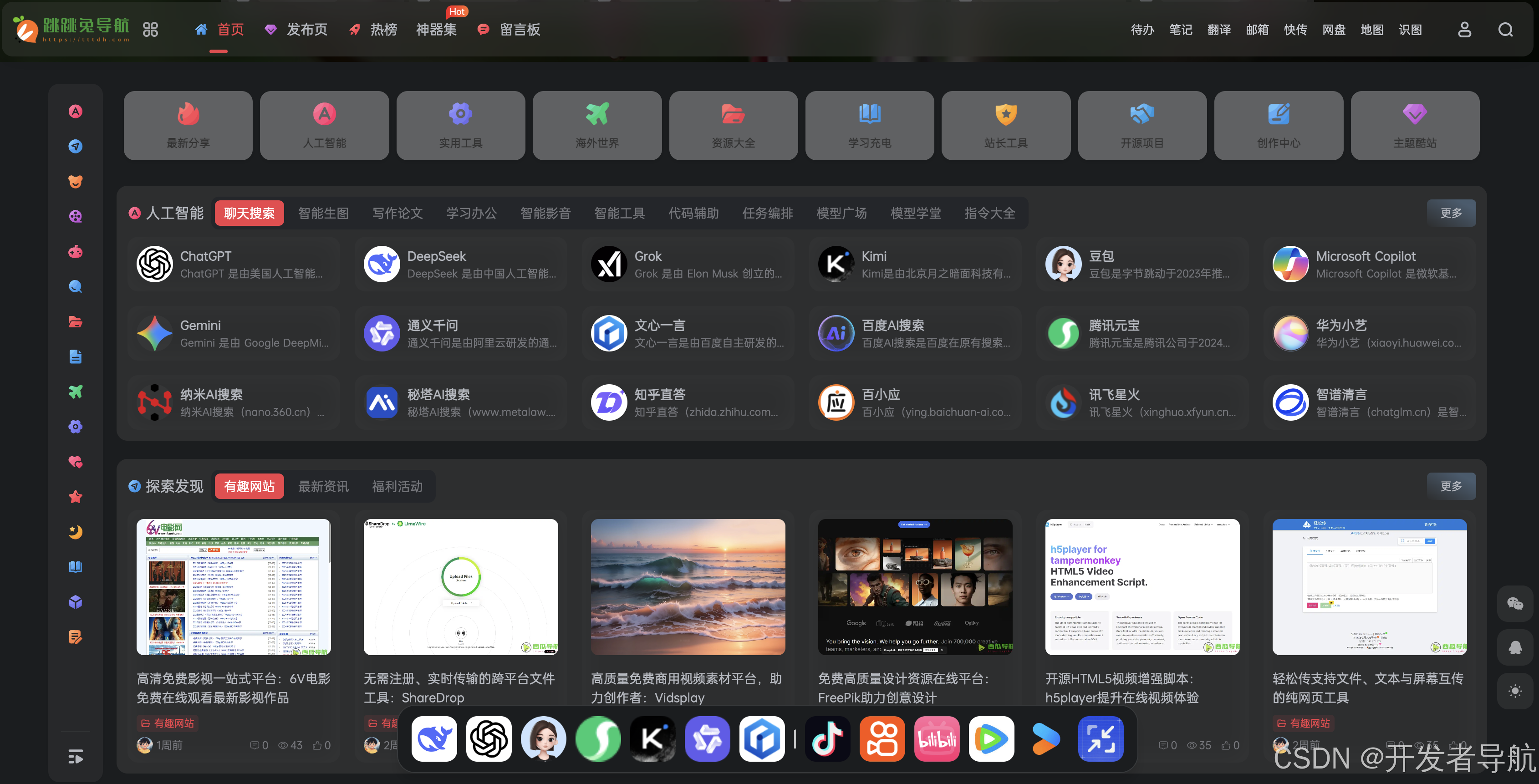Open the TikTok icon in the bottom dock

(x=827, y=739)
